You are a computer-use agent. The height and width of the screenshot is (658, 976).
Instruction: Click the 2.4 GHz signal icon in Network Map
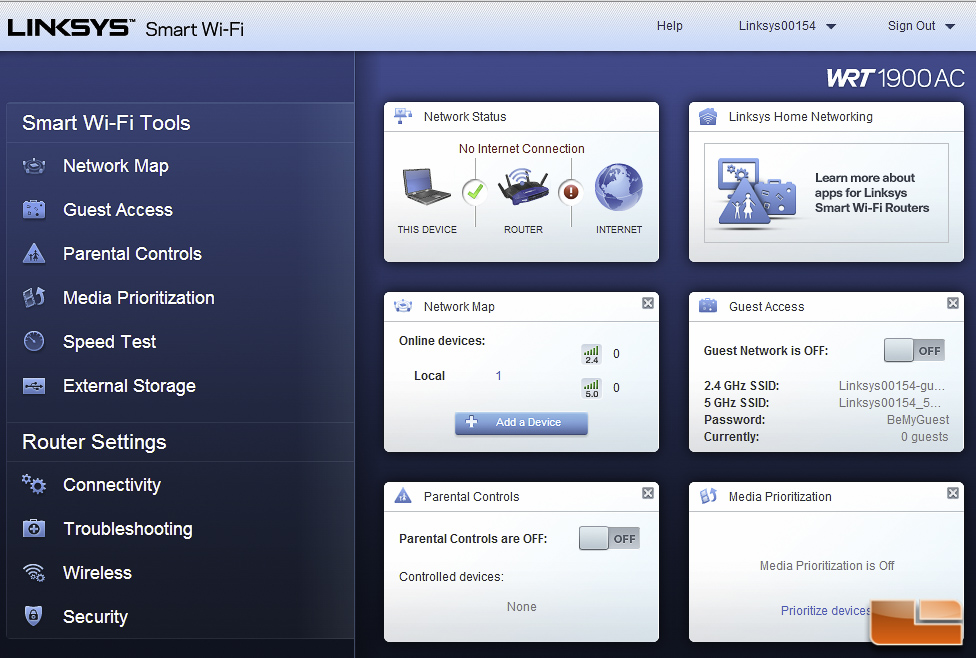(591, 354)
